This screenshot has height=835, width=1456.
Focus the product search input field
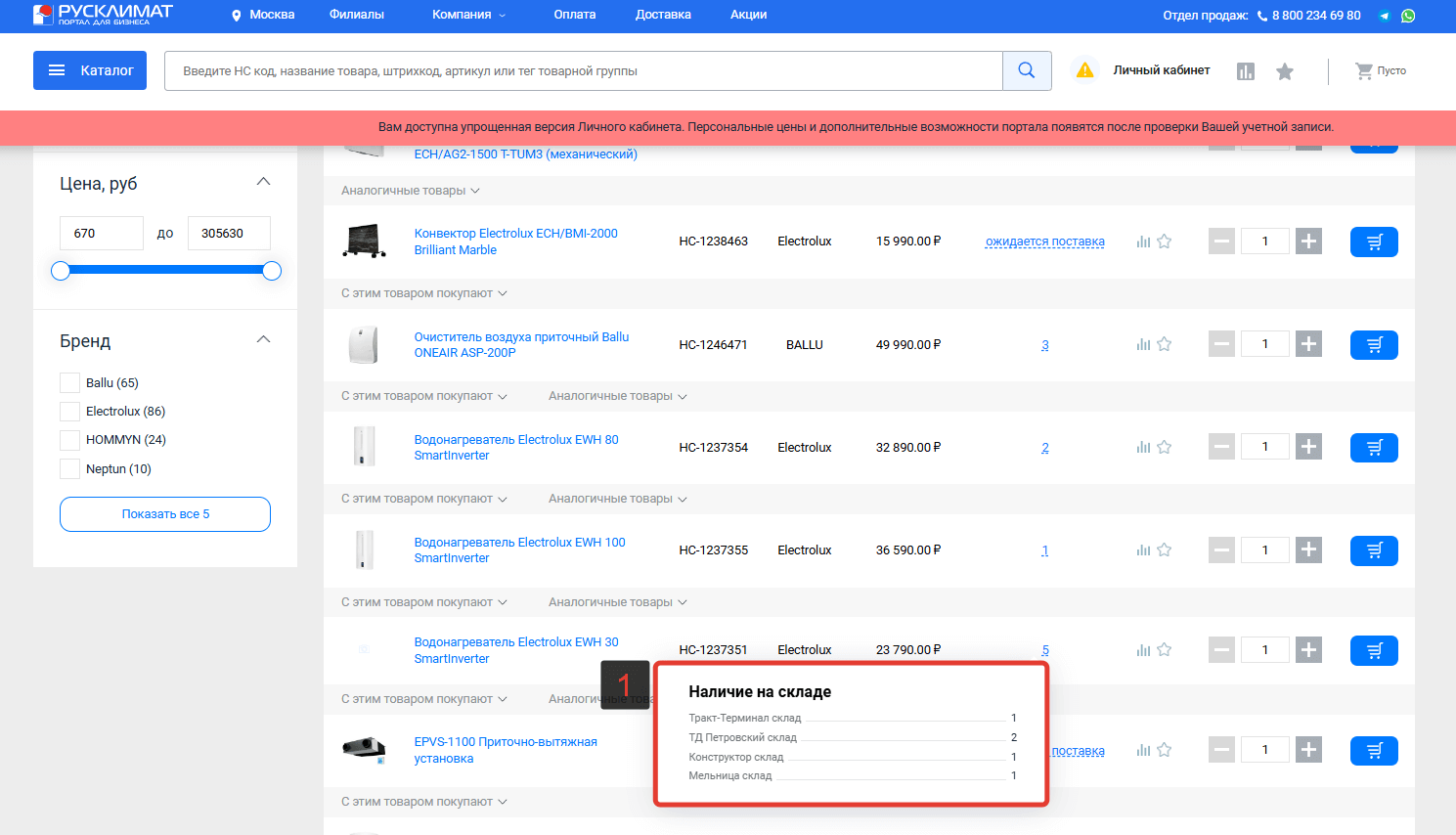pos(584,70)
